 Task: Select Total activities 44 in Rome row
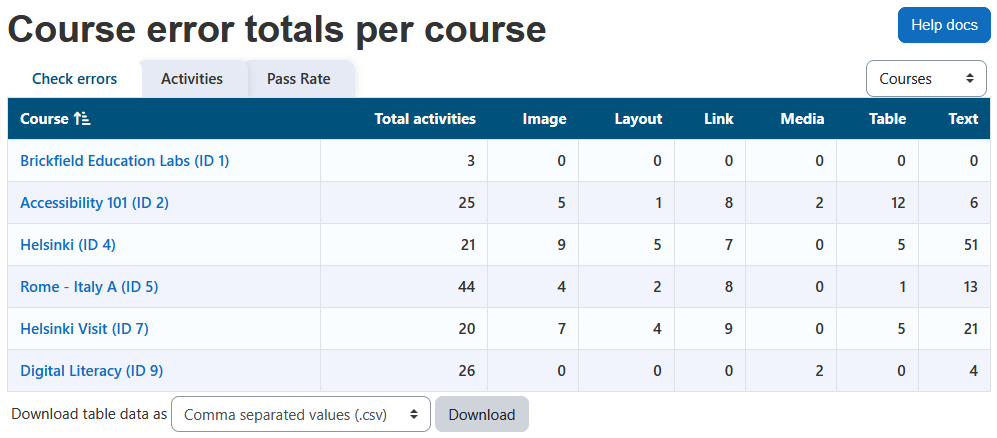pos(467,287)
